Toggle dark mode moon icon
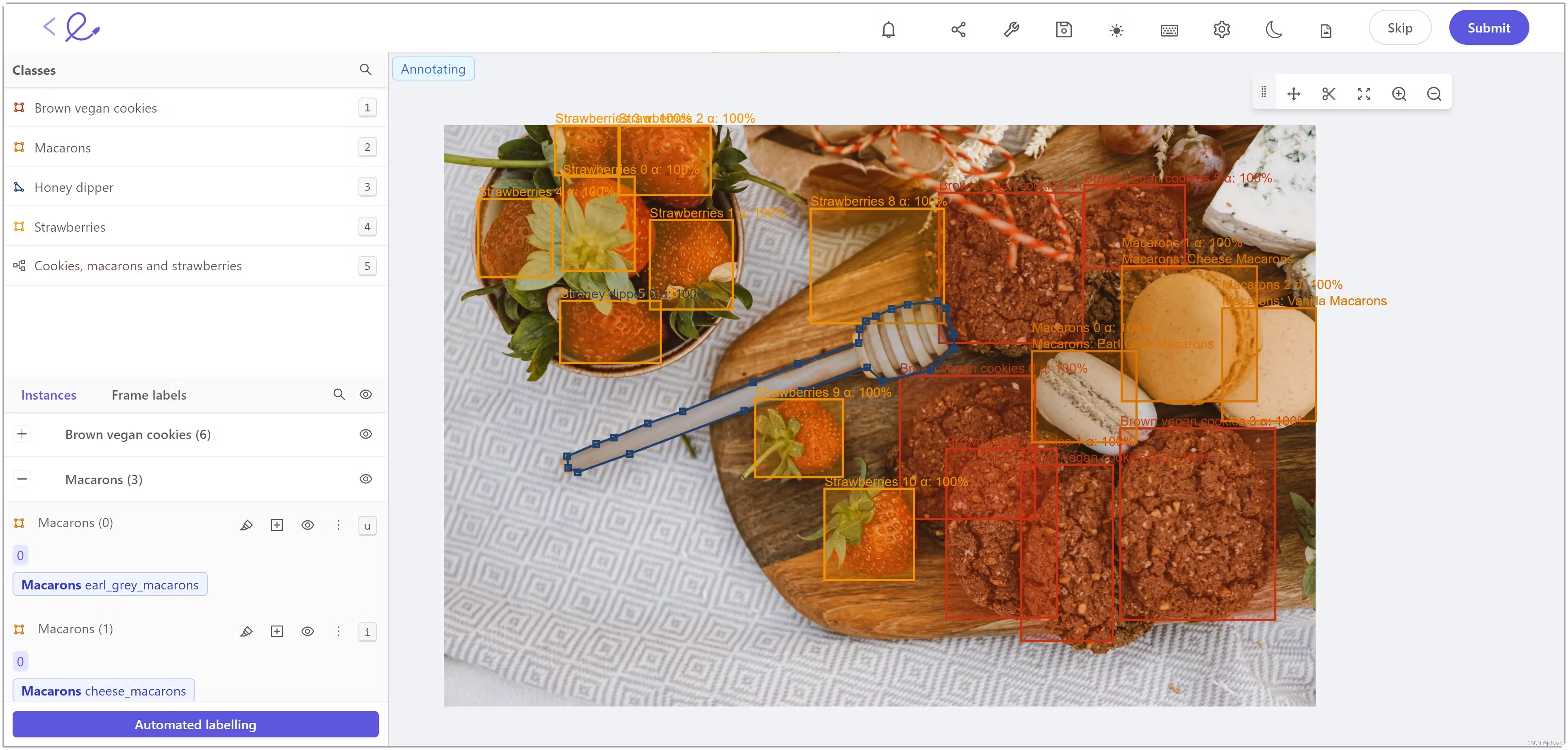 pyautogui.click(x=1273, y=29)
